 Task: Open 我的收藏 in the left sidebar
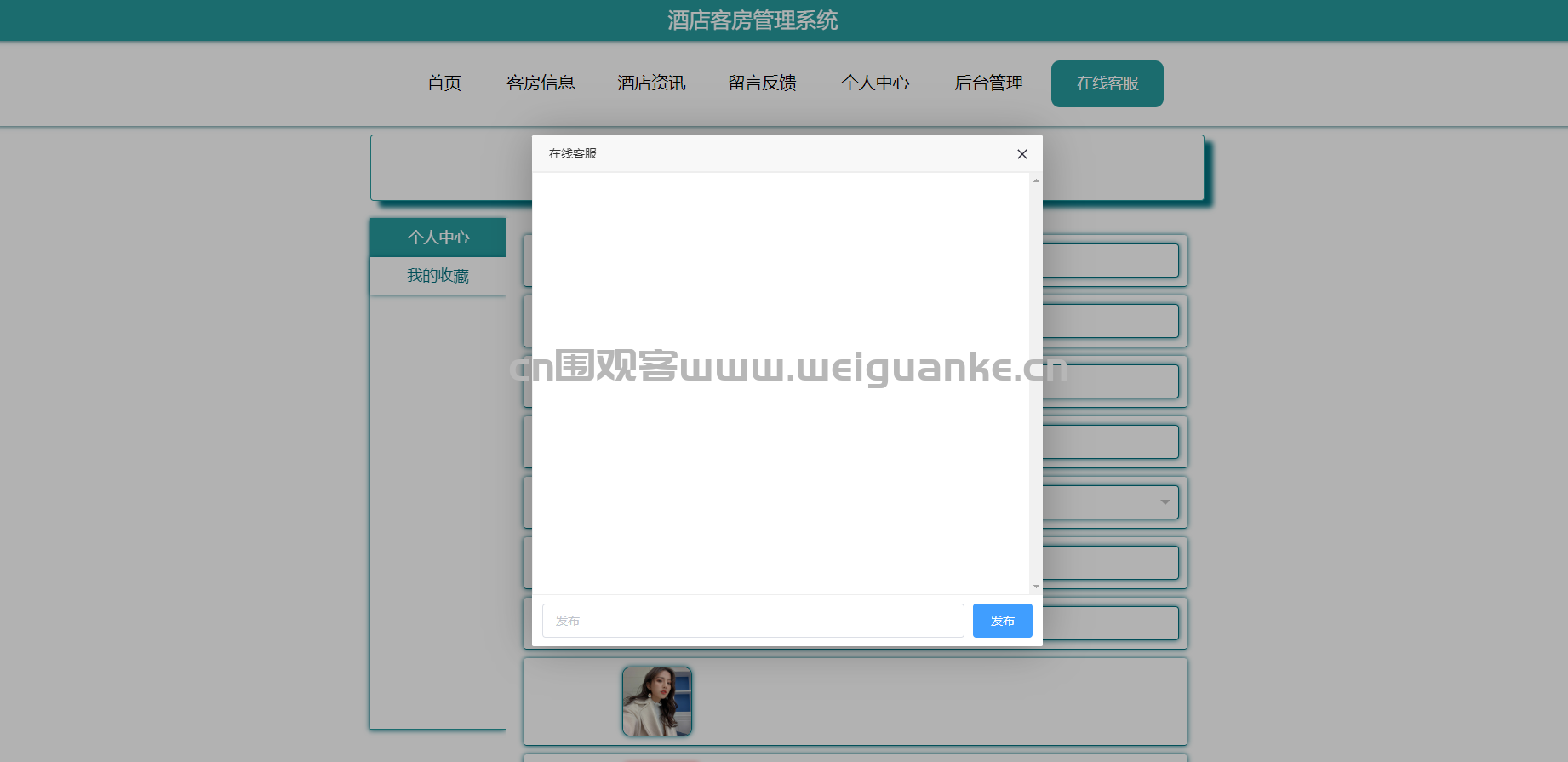(x=438, y=276)
